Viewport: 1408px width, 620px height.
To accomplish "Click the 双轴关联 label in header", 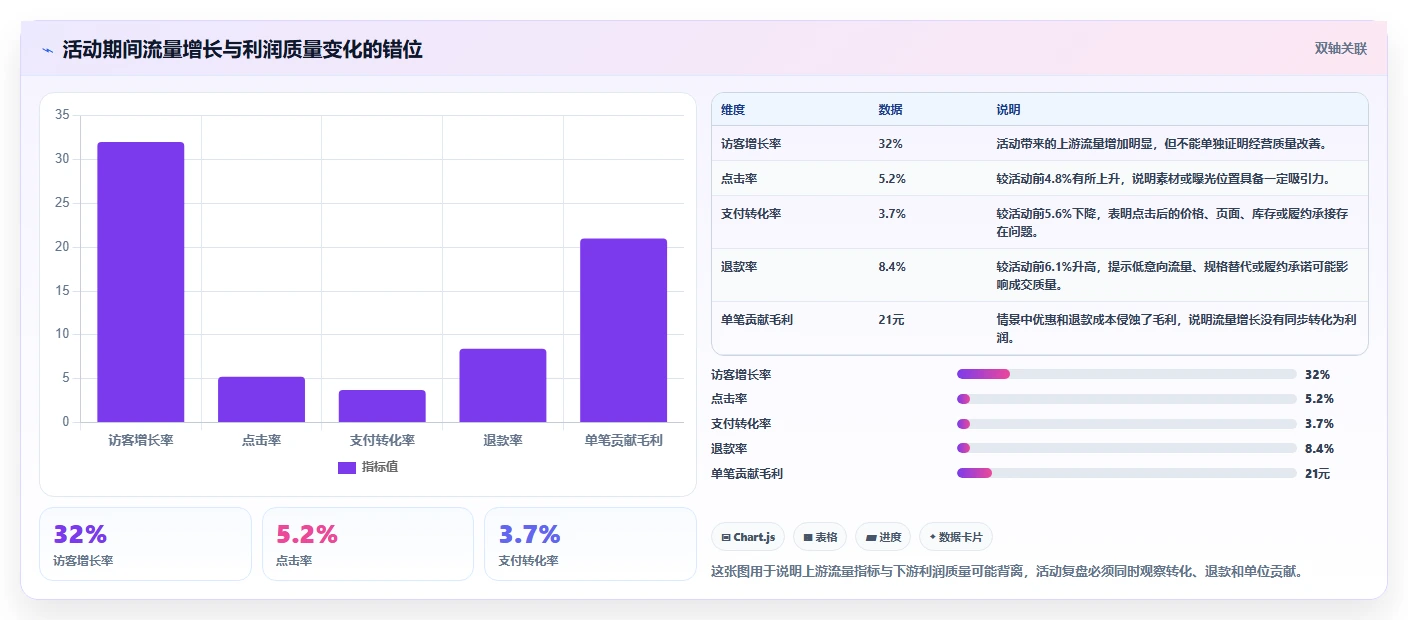I will click(x=1340, y=49).
